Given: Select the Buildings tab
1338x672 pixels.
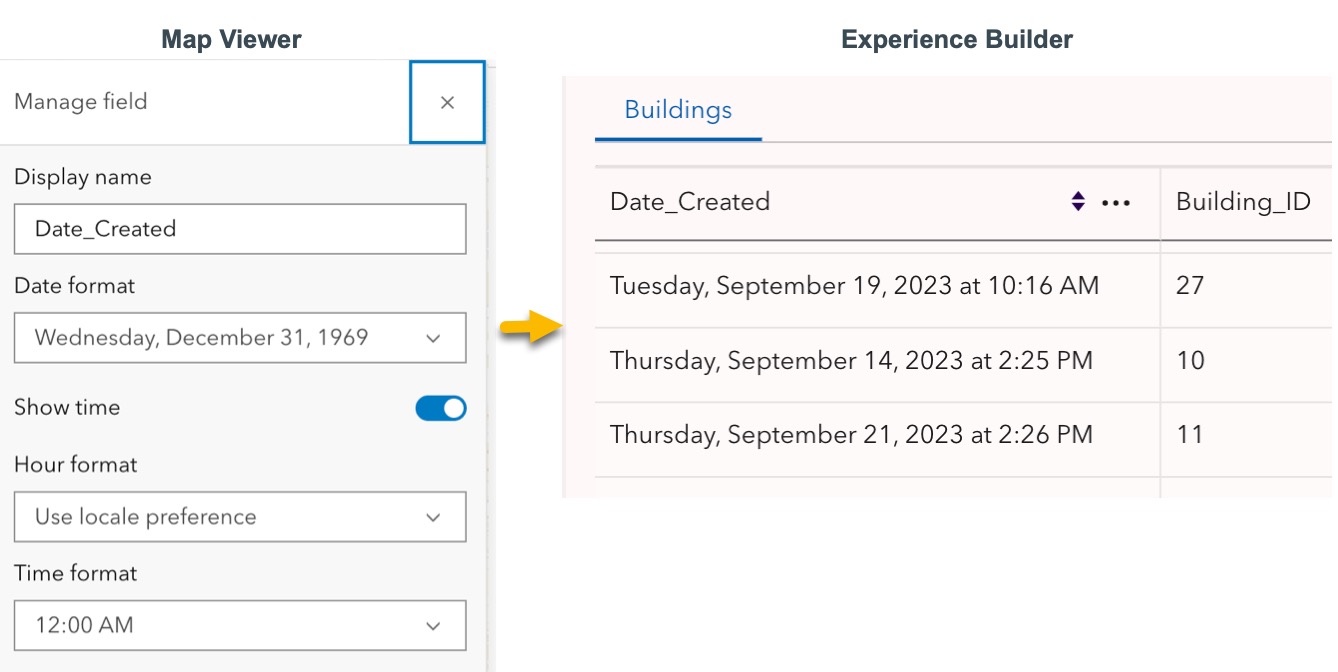Looking at the screenshot, I should (x=677, y=110).
